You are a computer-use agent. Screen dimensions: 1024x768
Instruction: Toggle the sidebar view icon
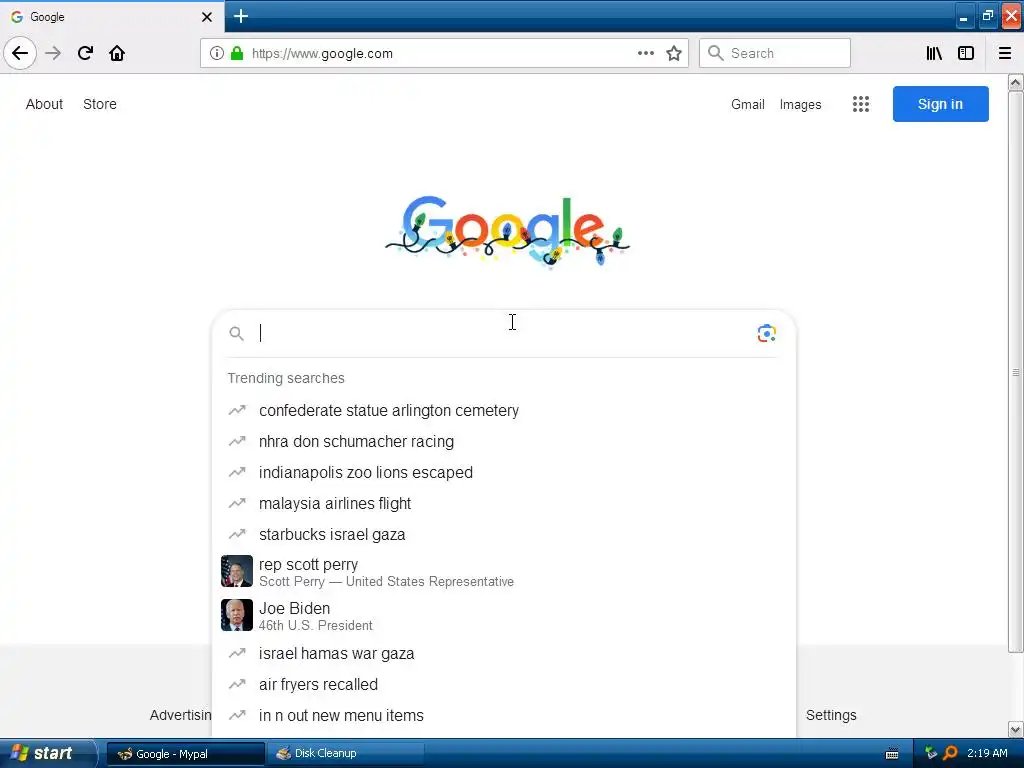click(x=966, y=54)
